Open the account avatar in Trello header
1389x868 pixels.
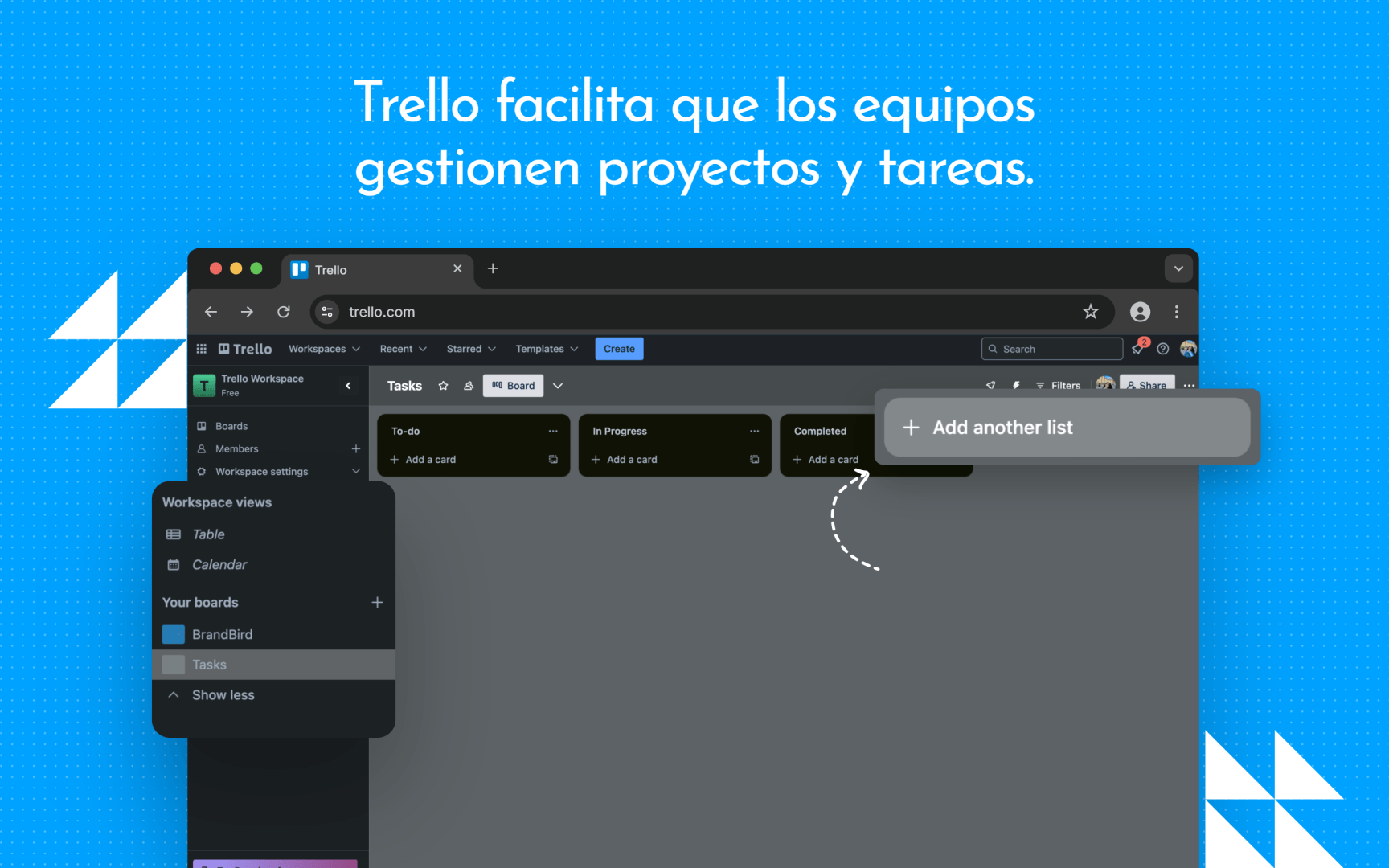pos(1188,349)
